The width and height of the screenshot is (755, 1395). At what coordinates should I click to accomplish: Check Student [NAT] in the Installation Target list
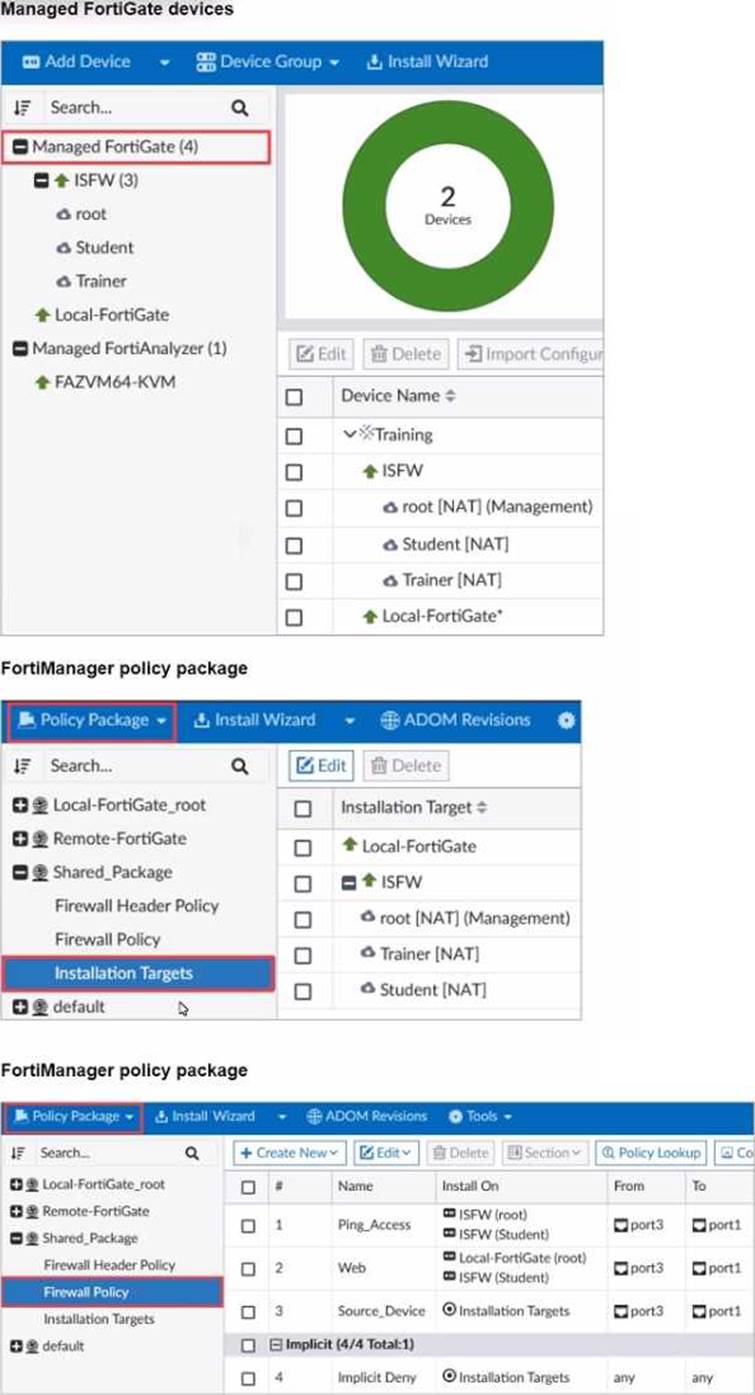pyautogui.click(x=303, y=992)
